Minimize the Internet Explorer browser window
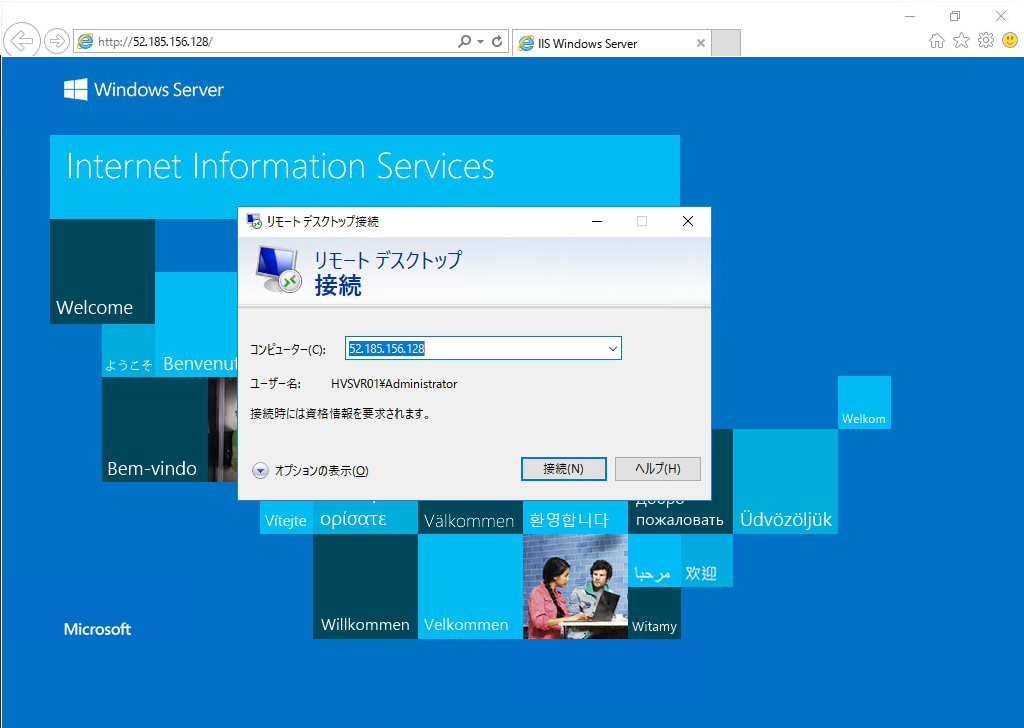Screen dimensions: 1024x728 (x=910, y=16)
